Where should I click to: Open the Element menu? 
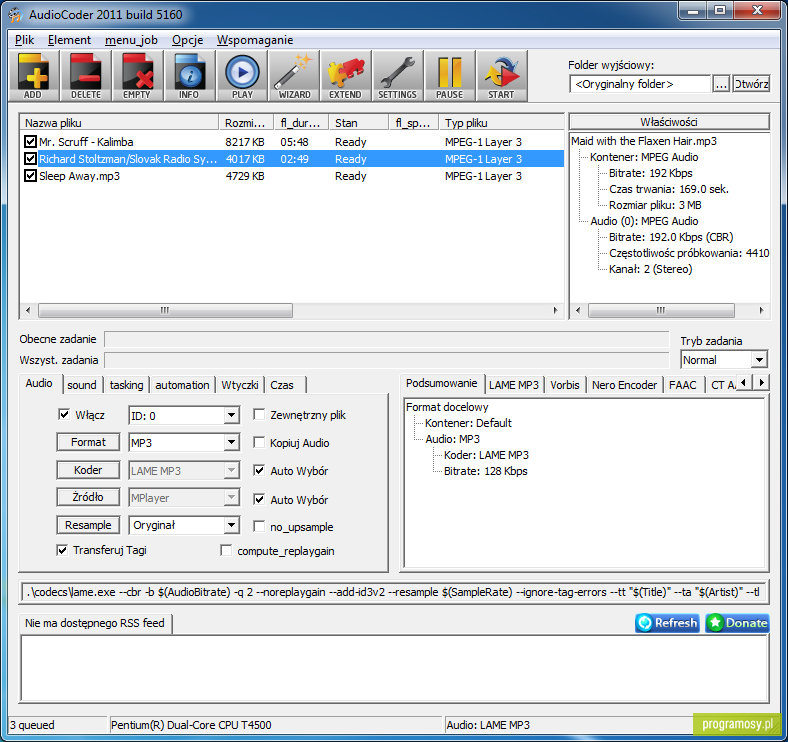(x=69, y=40)
